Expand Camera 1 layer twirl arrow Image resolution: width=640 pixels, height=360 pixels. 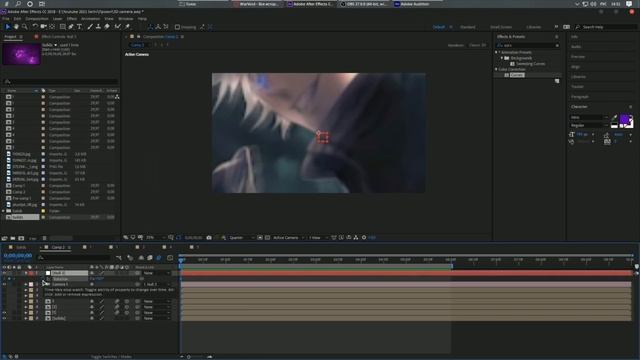point(26,284)
